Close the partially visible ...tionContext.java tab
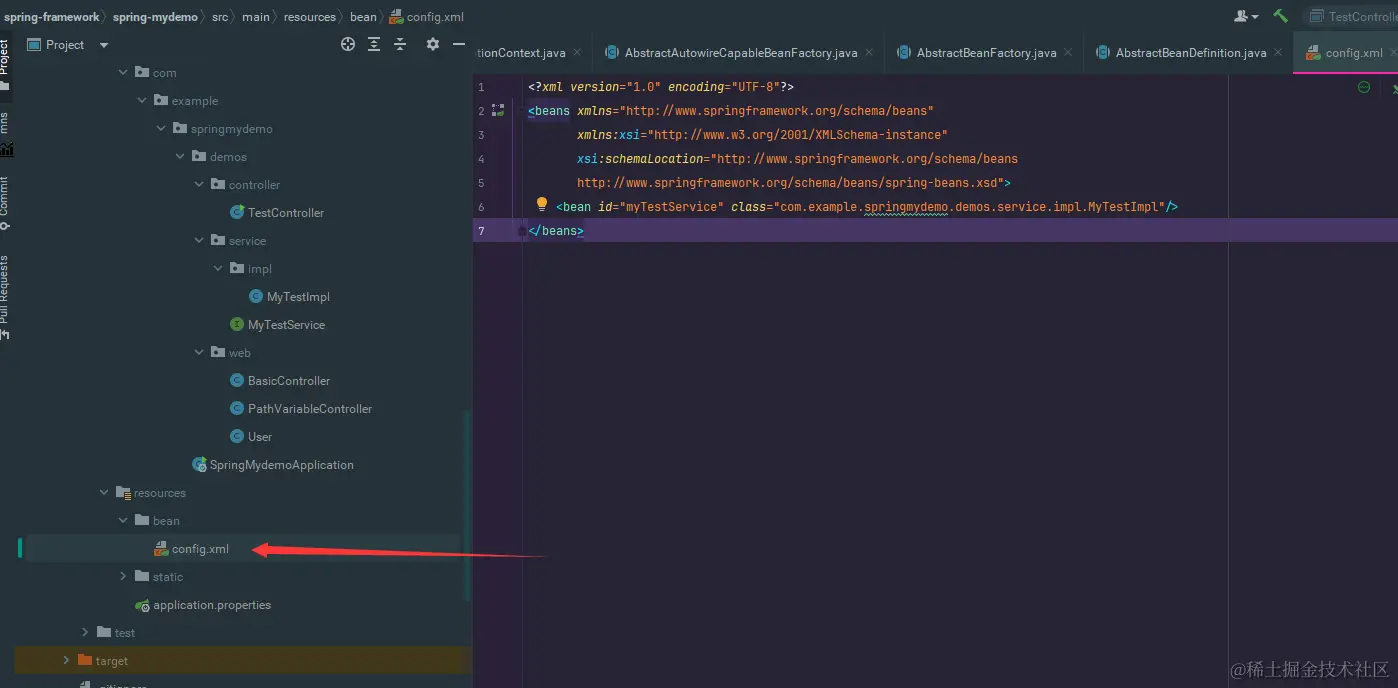Screen dimensions: 1398x688 [x=577, y=53]
